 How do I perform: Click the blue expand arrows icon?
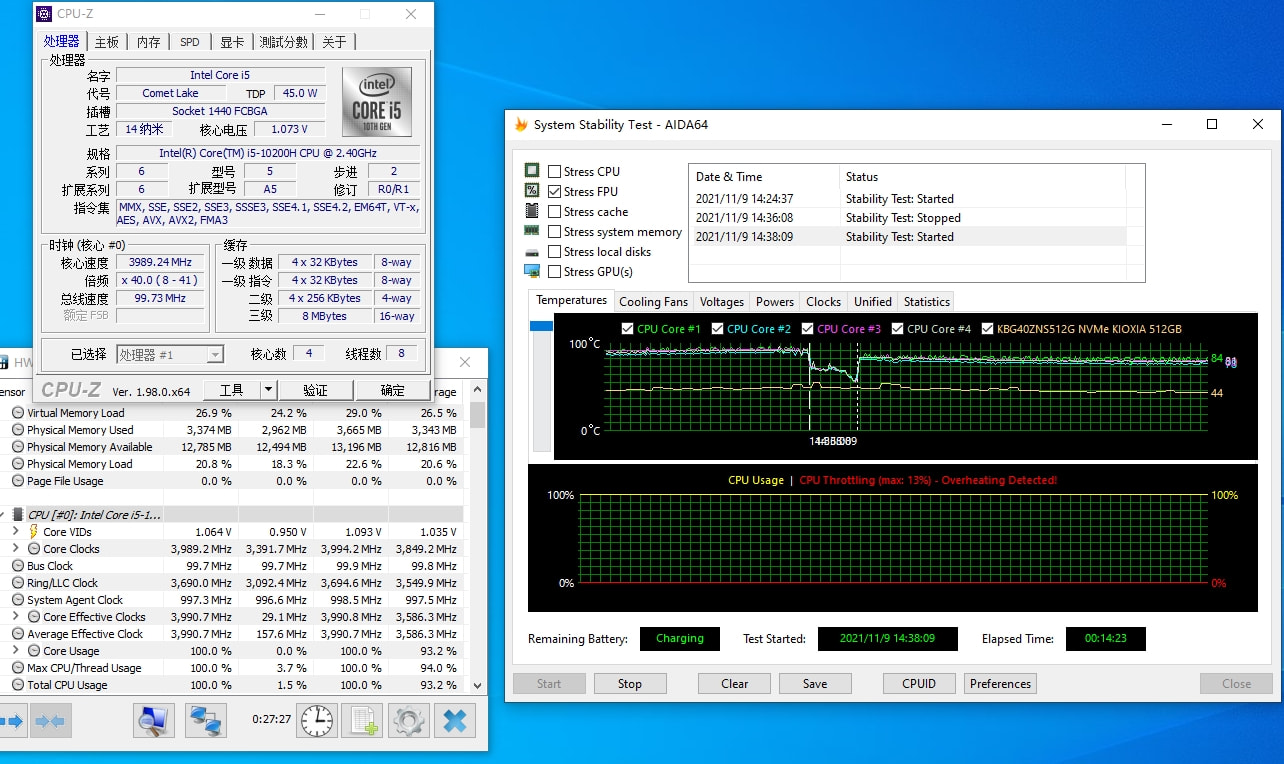(12, 720)
